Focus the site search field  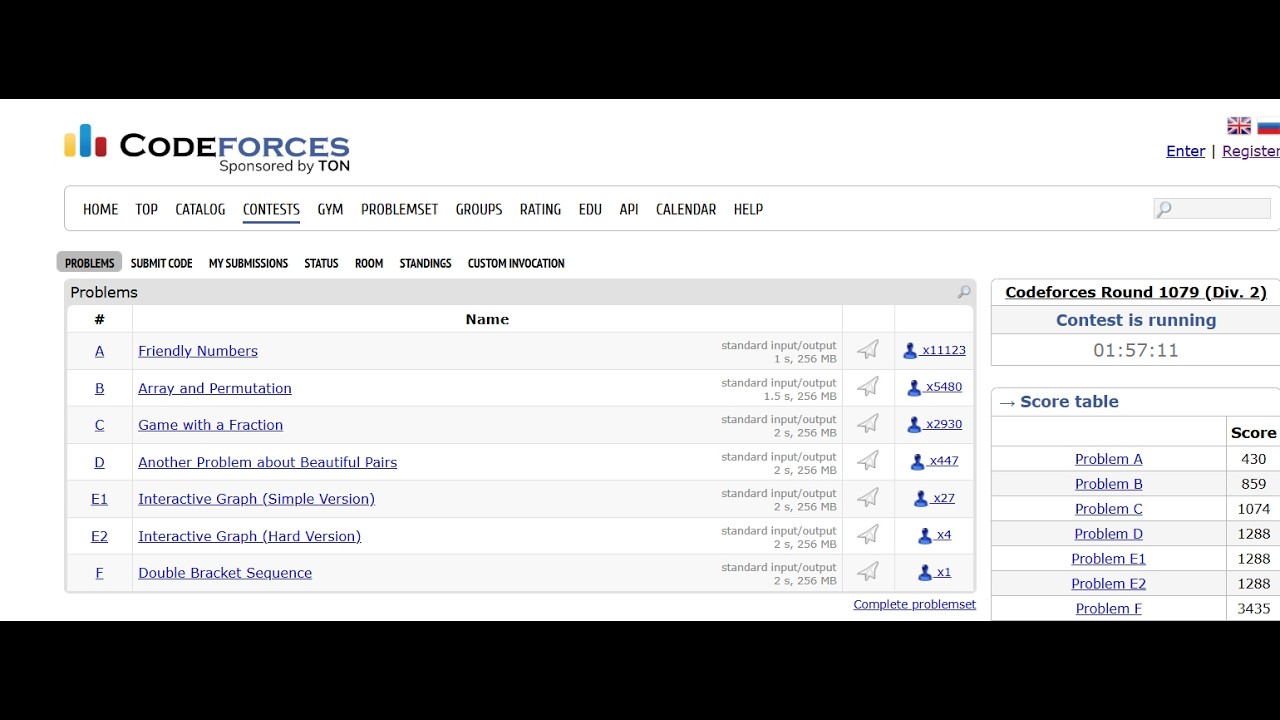tap(1212, 209)
